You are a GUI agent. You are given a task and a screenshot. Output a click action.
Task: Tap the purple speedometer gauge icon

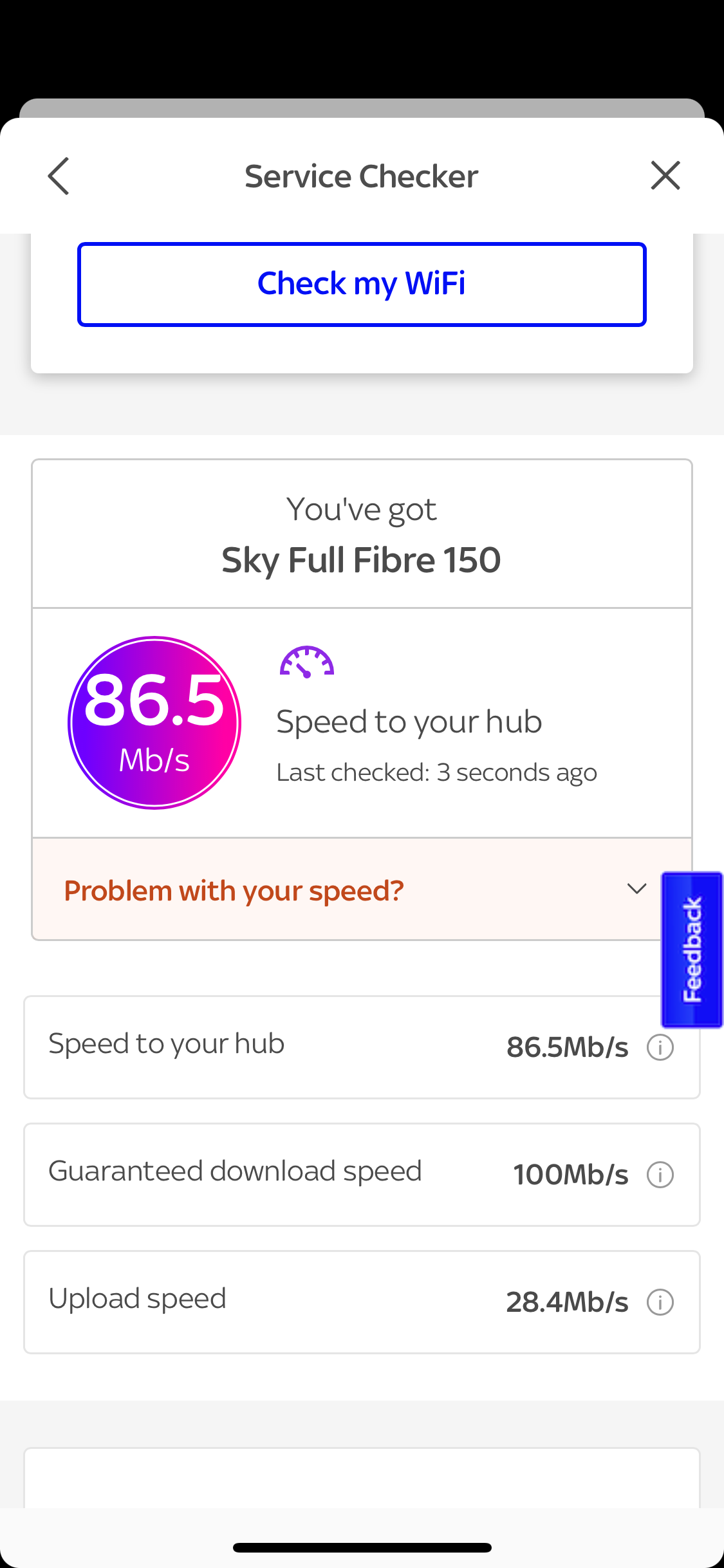[x=307, y=662]
